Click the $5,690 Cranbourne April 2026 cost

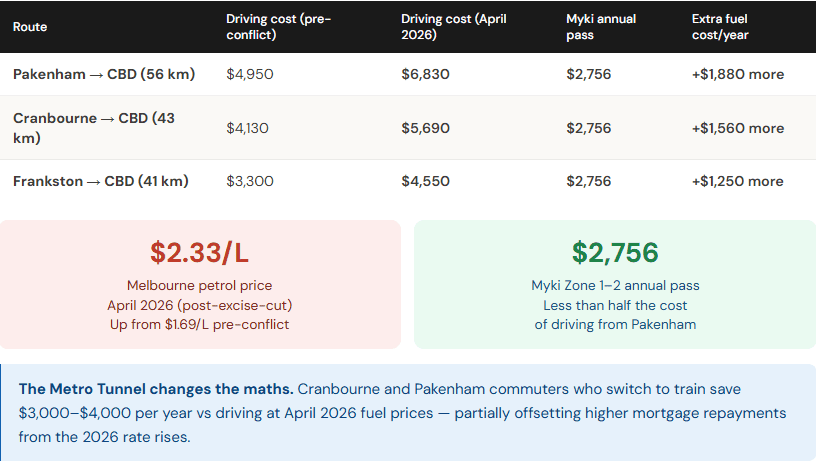point(425,128)
